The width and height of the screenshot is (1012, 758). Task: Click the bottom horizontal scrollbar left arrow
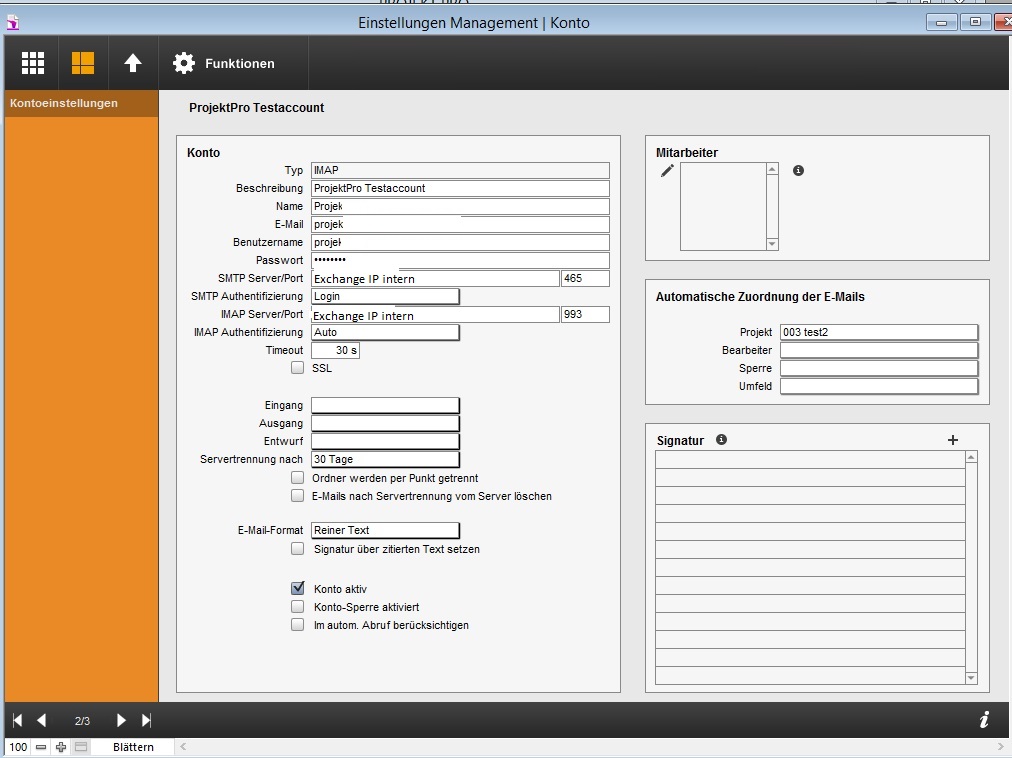pyautogui.click(x=183, y=747)
